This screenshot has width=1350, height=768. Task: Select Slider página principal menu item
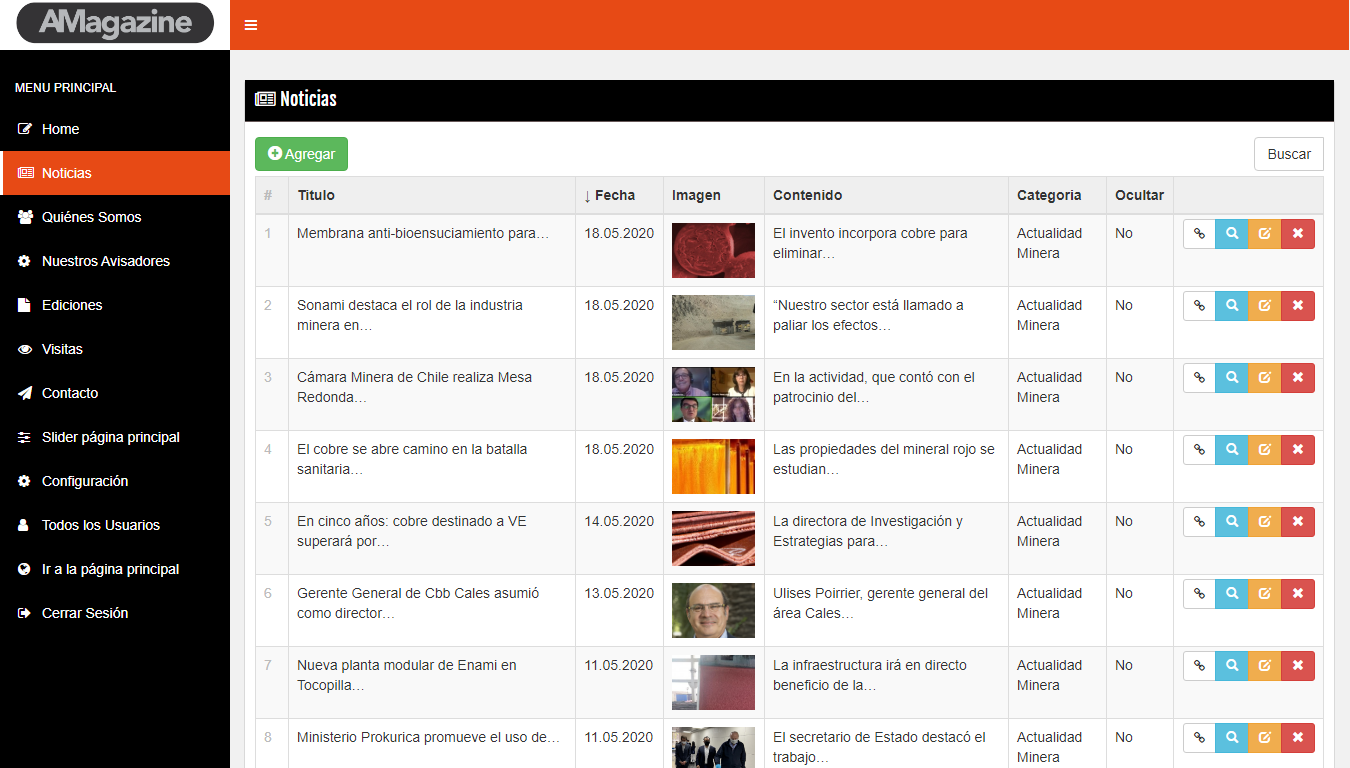click(110, 437)
